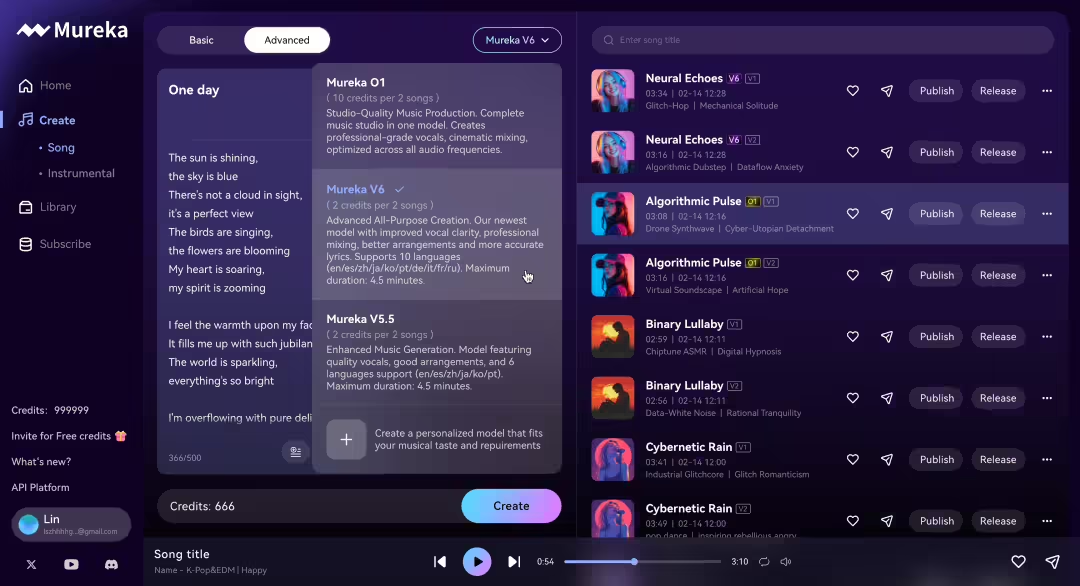Open more options for Binary Lullaby
The height and width of the screenshot is (586, 1080).
(x=1047, y=336)
